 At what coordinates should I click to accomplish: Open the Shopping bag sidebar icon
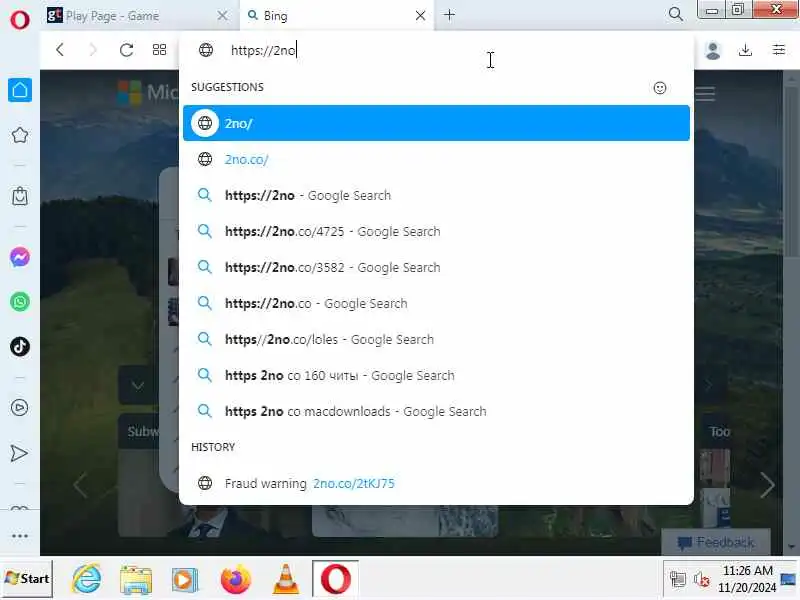pyautogui.click(x=20, y=196)
